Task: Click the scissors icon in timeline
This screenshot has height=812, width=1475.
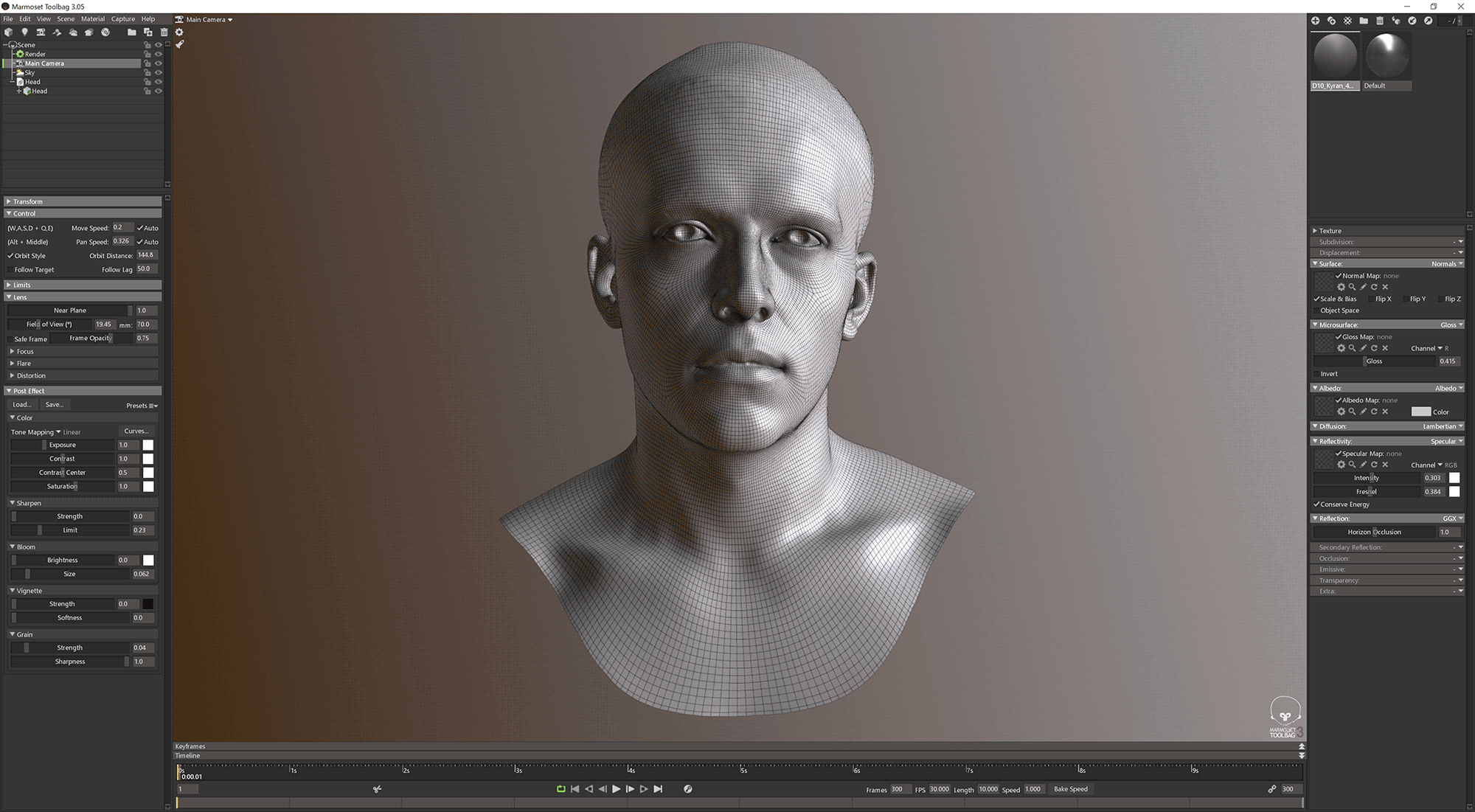Action: tap(377, 789)
